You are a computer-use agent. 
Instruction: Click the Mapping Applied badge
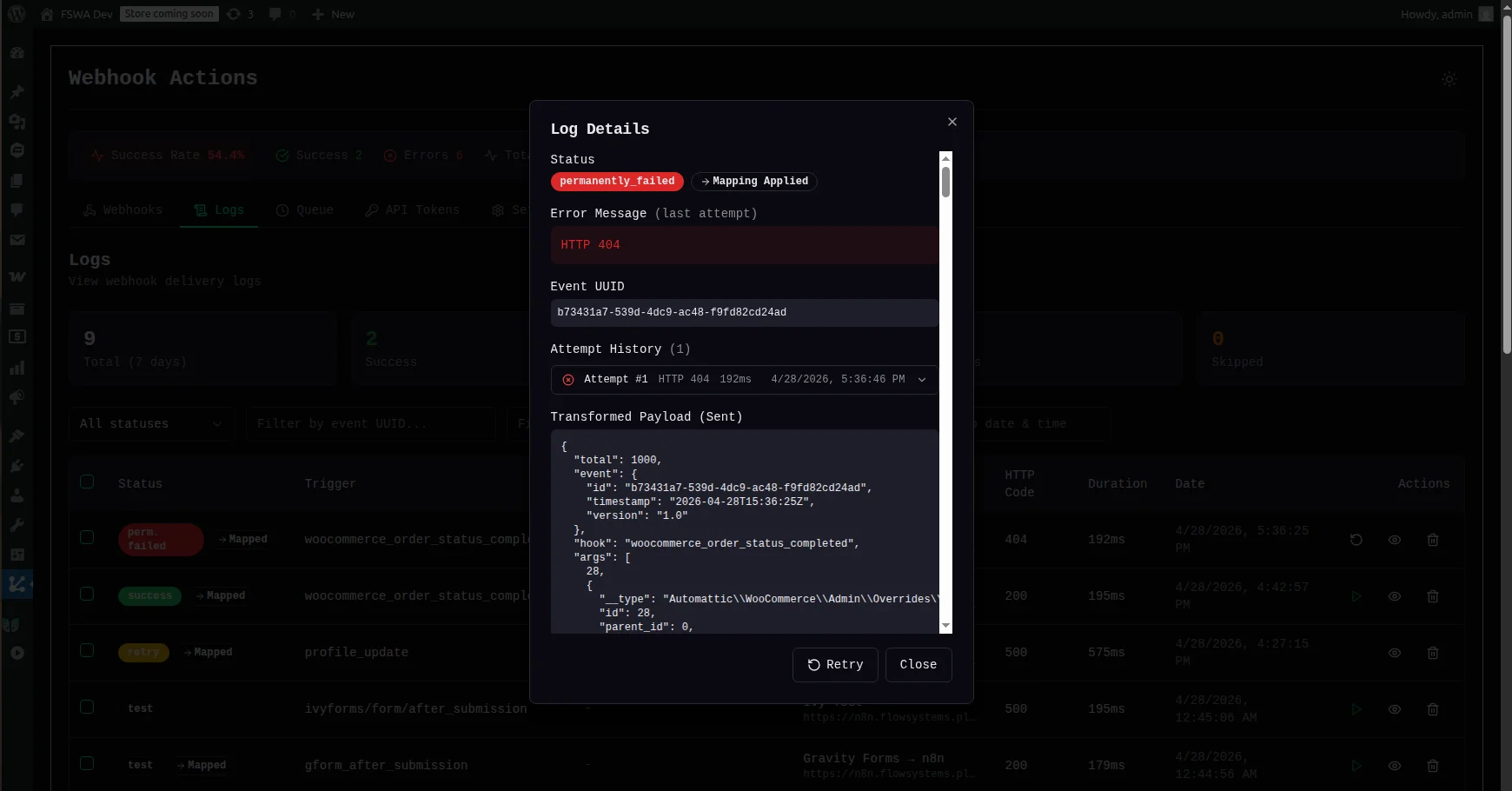pos(754,182)
